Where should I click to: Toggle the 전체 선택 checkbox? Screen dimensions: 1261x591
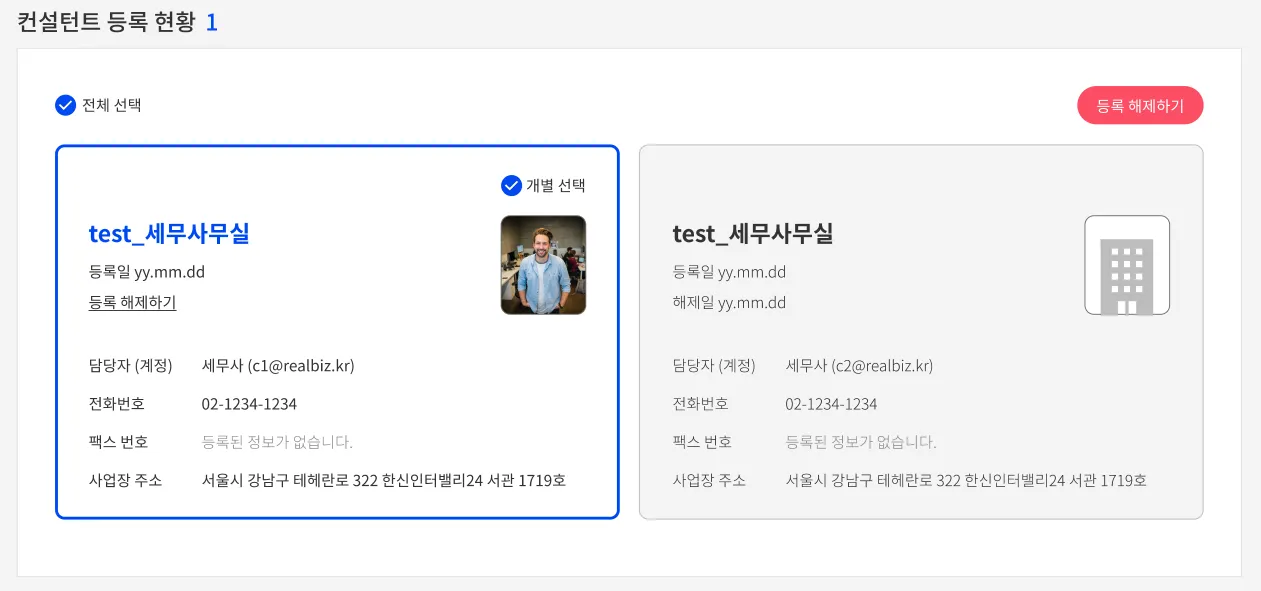[66, 105]
